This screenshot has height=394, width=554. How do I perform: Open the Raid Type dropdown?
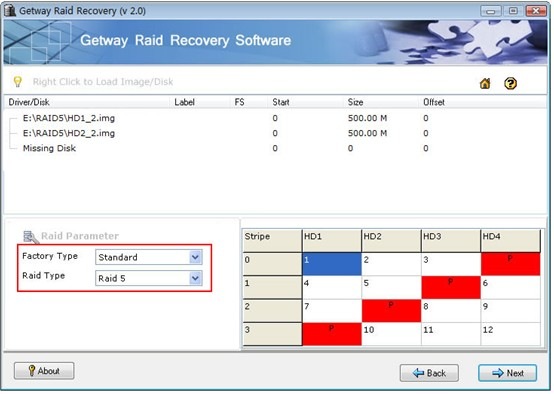point(149,279)
